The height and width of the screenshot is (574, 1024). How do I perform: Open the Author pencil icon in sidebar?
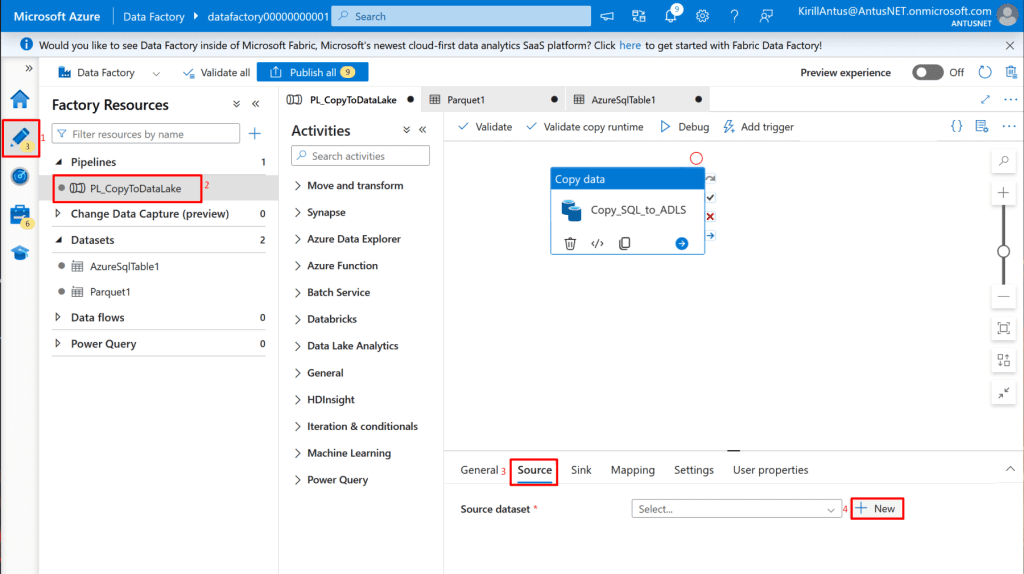coord(20,138)
